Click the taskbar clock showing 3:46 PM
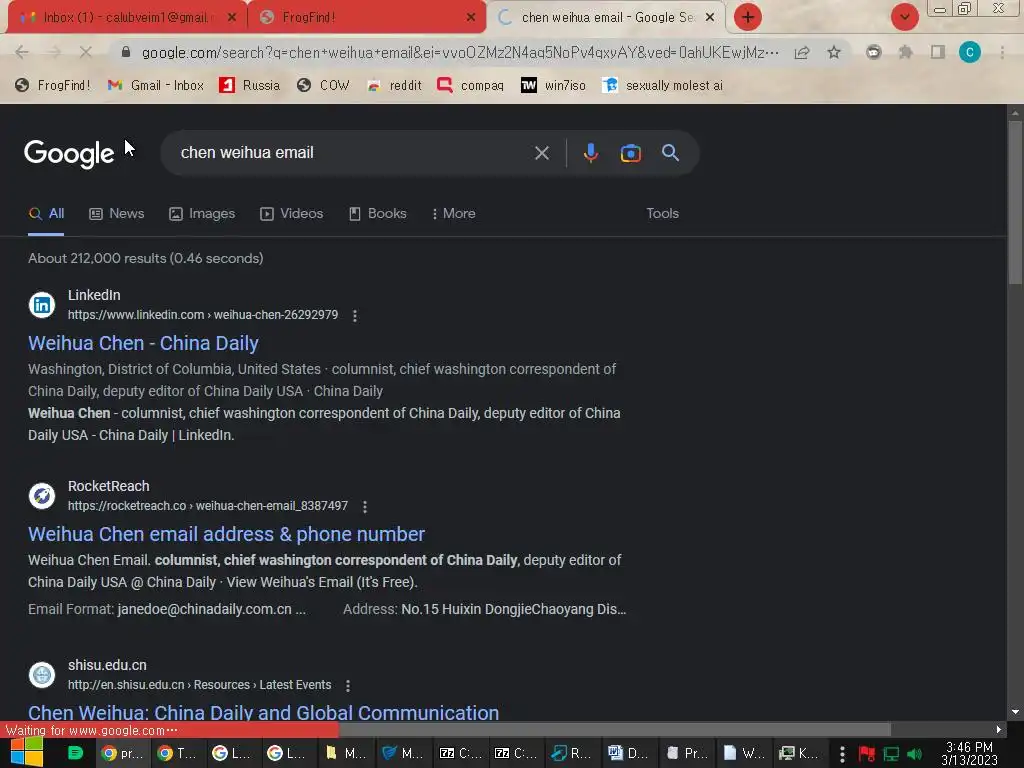Image resolution: width=1024 pixels, height=768 pixels. pos(969,754)
